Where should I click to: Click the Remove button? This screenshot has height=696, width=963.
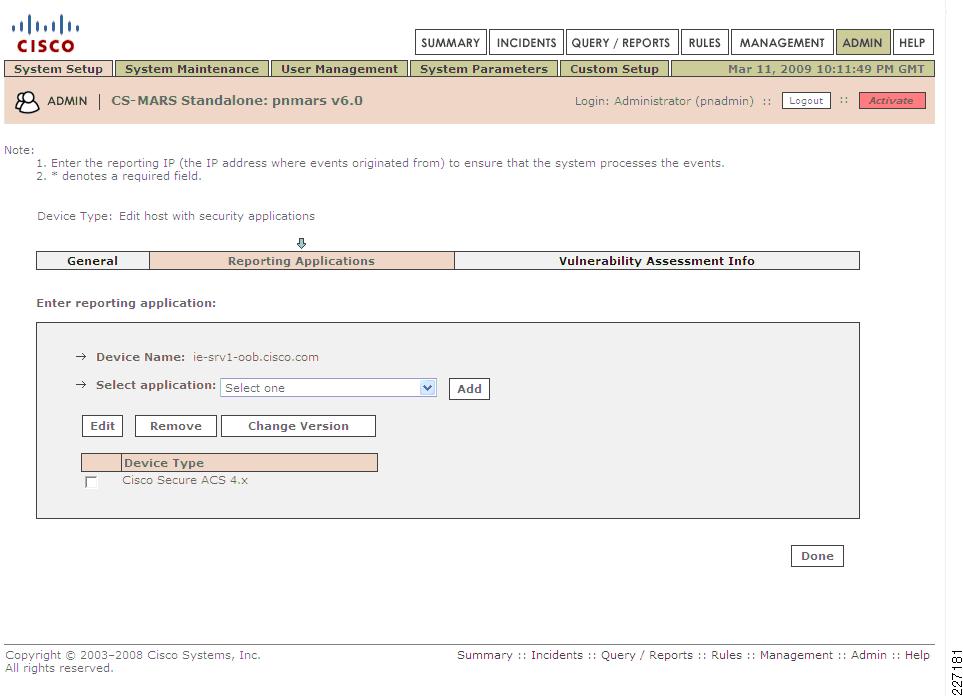tap(176, 426)
